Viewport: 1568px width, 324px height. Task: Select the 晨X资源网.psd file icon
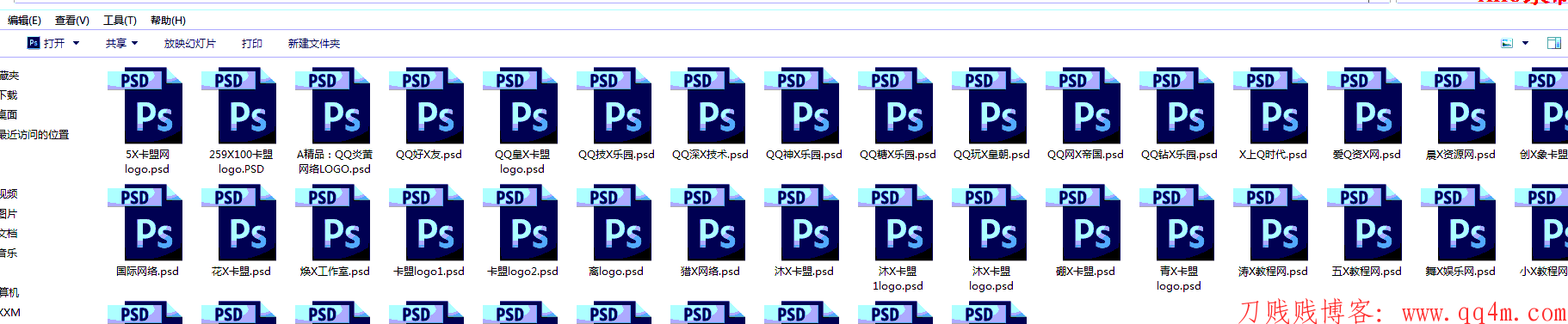(1459, 106)
